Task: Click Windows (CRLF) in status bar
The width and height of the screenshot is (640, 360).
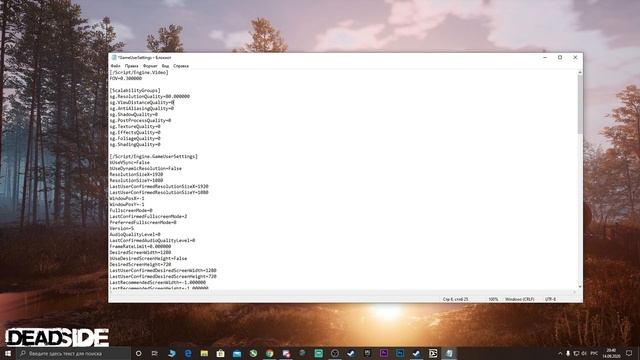Action: pyautogui.click(x=520, y=299)
